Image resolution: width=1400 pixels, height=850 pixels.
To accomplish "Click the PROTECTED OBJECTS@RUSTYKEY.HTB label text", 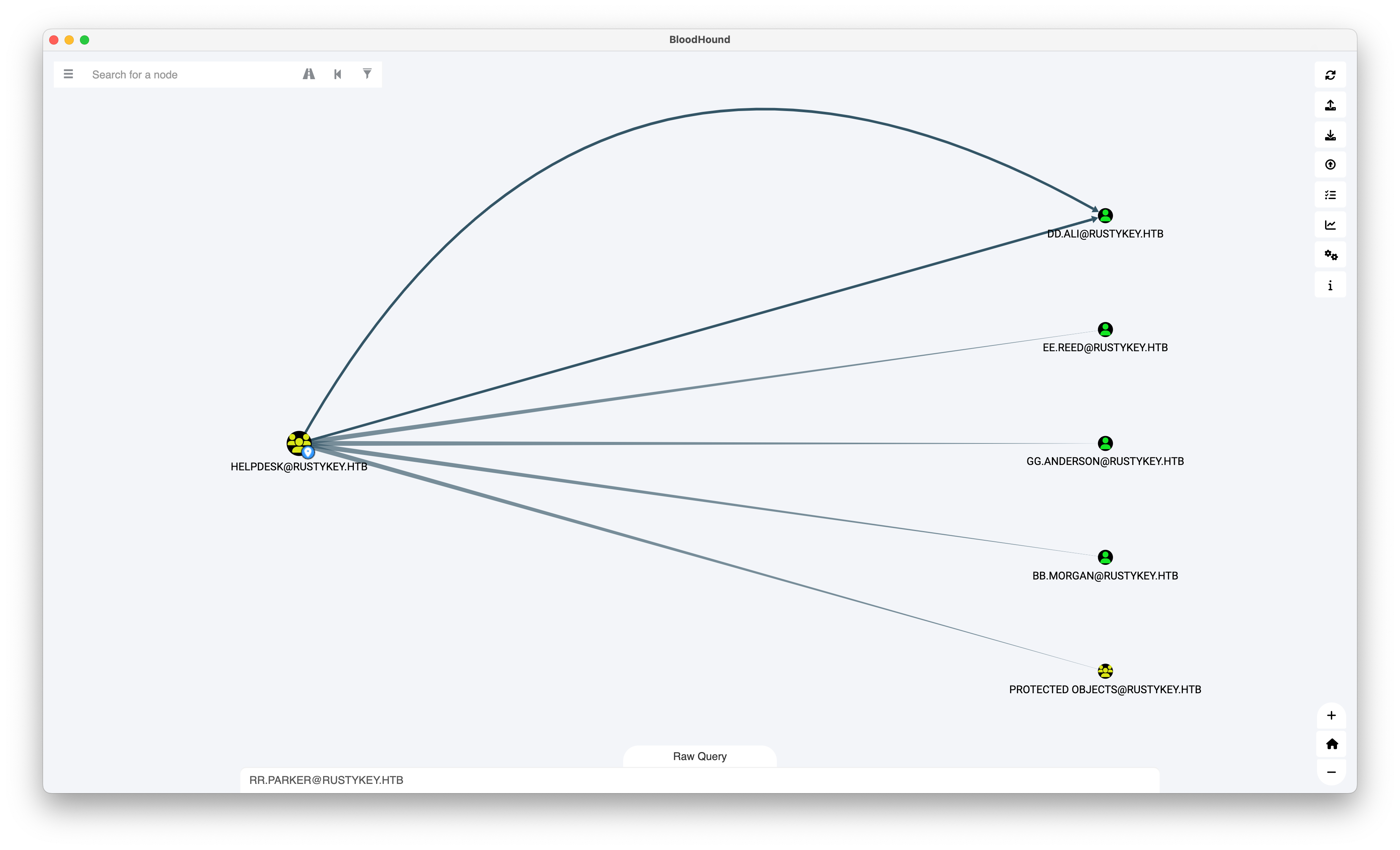I will 1105,689.
